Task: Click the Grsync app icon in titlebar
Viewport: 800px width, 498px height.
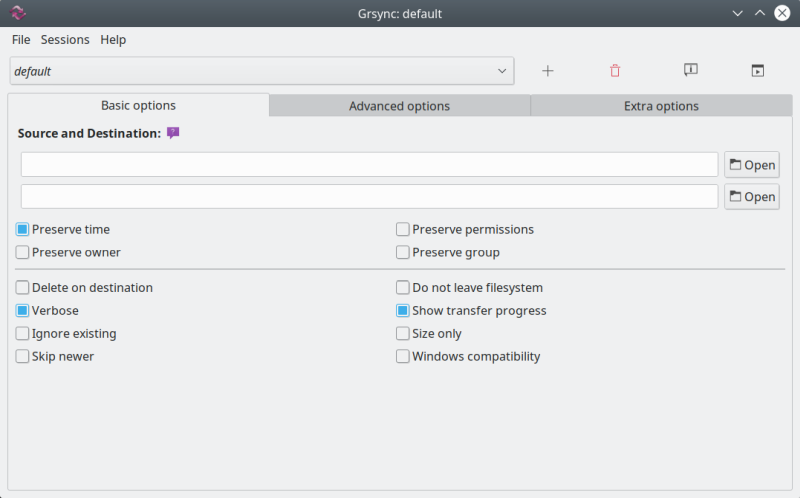Action: click(x=18, y=14)
